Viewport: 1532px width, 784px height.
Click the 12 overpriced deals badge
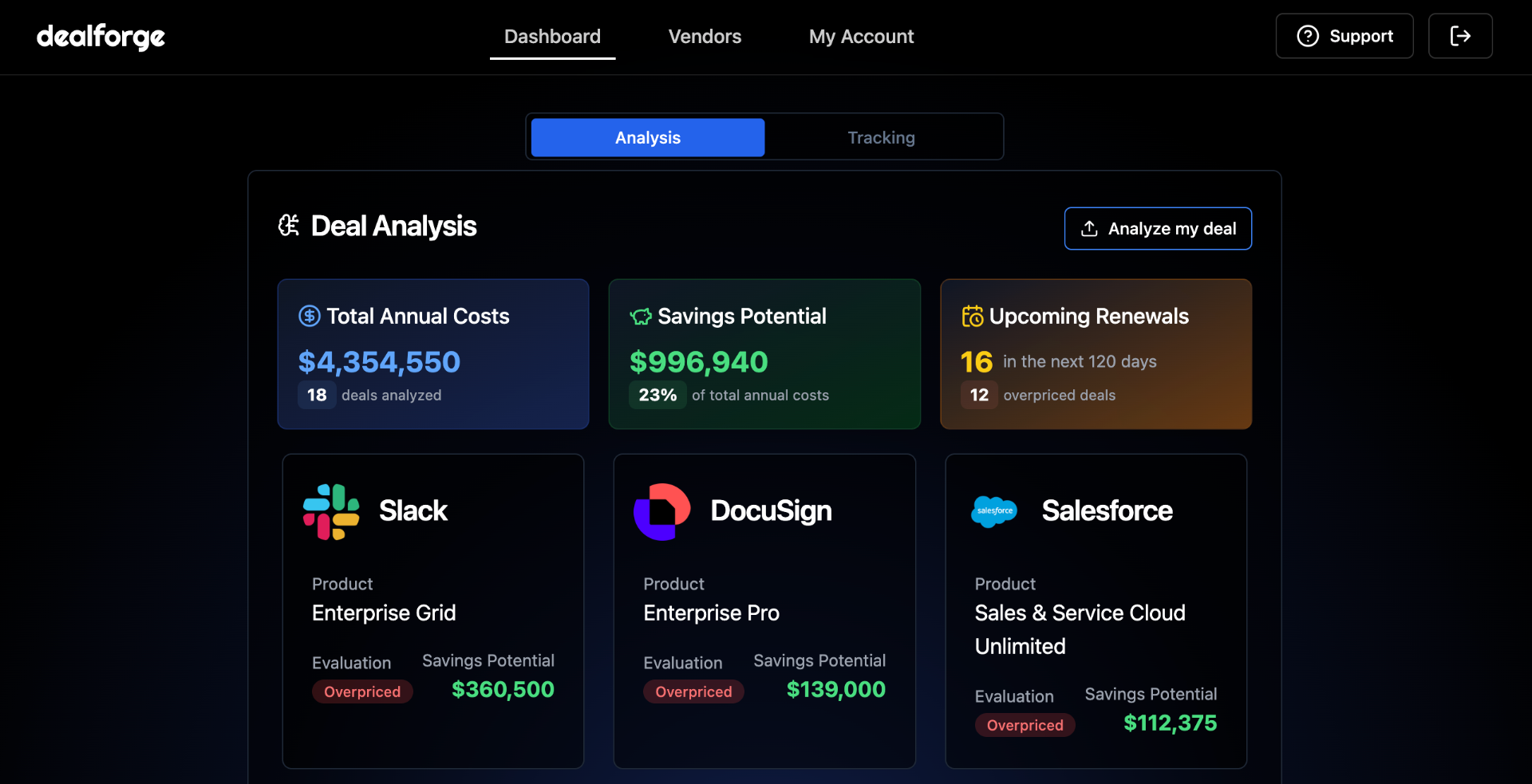pyautogui.click(x=979, y=395)
